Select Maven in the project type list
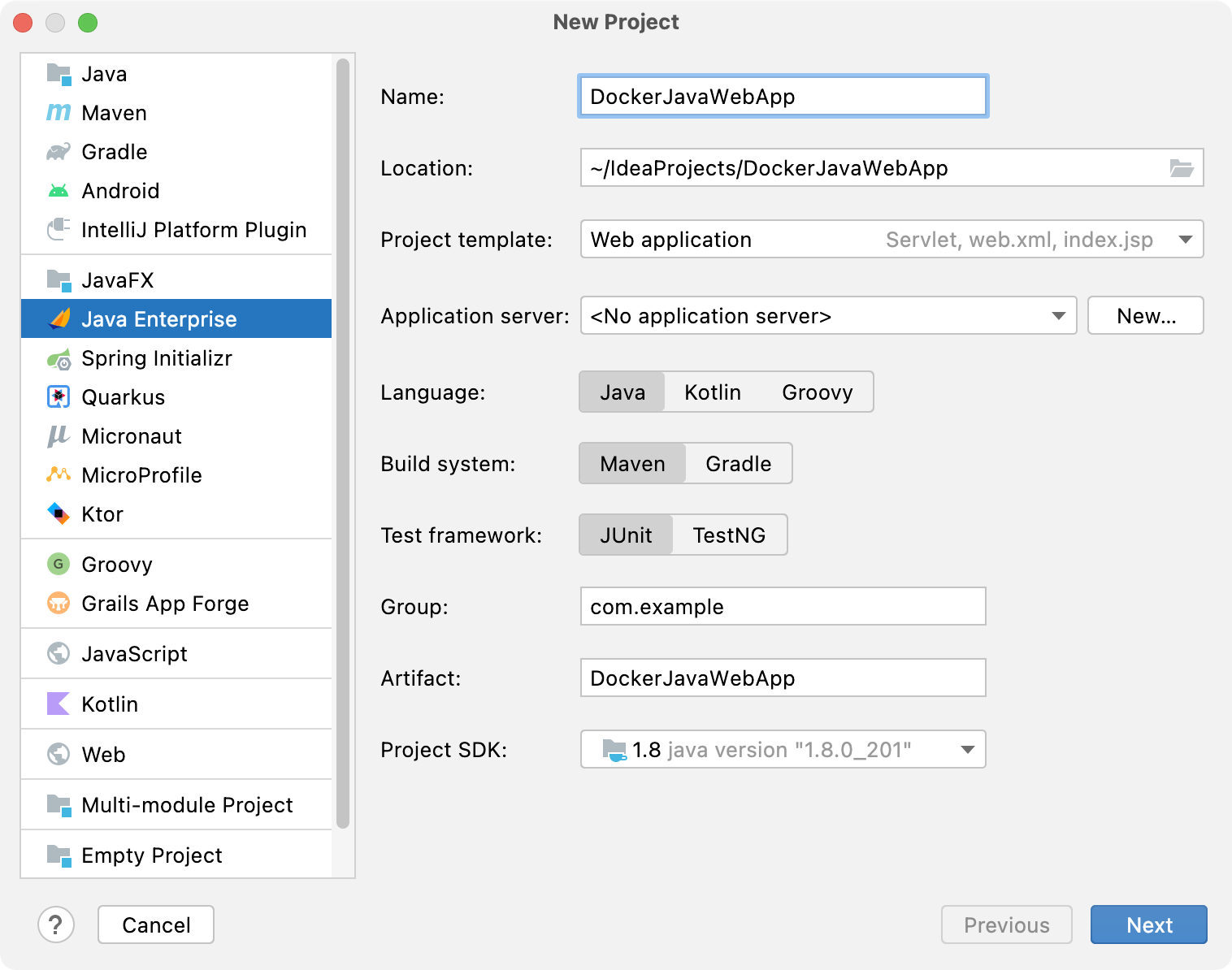The image size is (1232, 970). point(176,113)
